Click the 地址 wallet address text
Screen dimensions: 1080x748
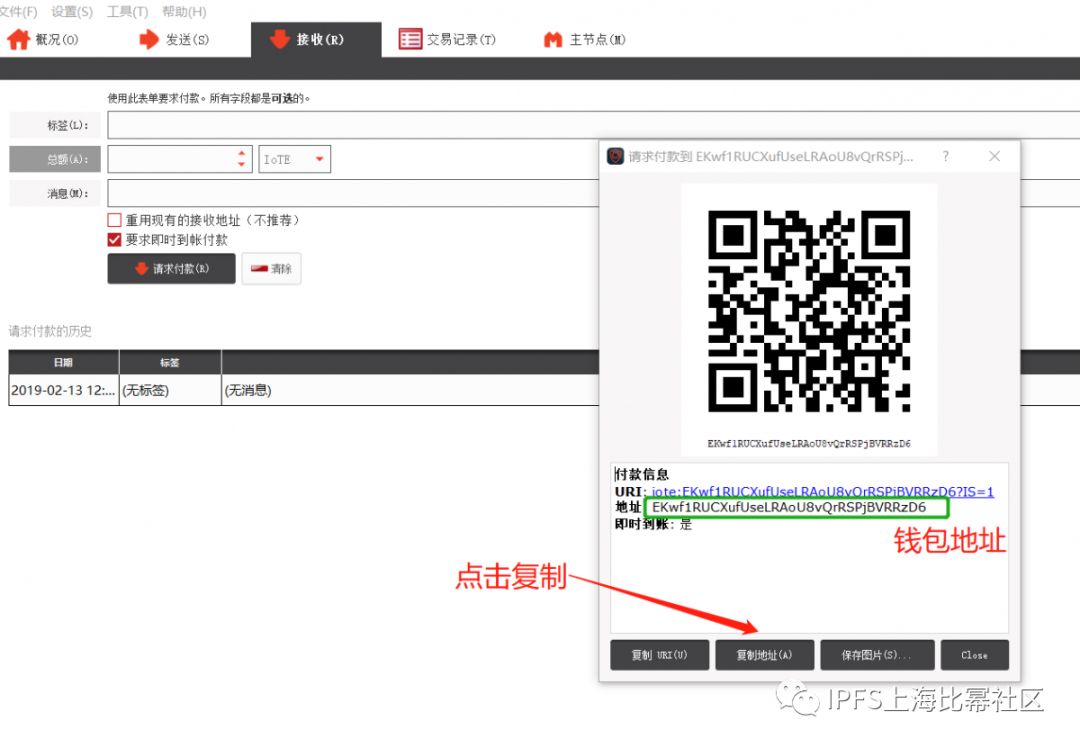pyautogui.click(x=789, y=508)
